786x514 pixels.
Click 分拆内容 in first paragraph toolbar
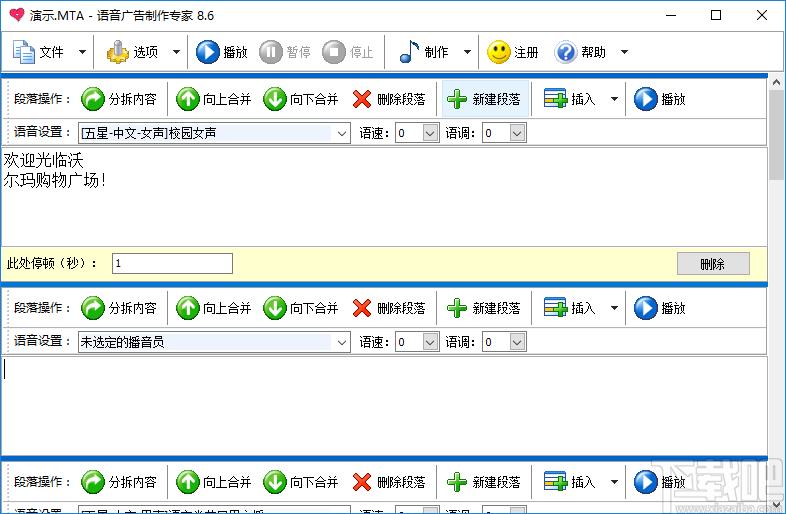point(119,99)
